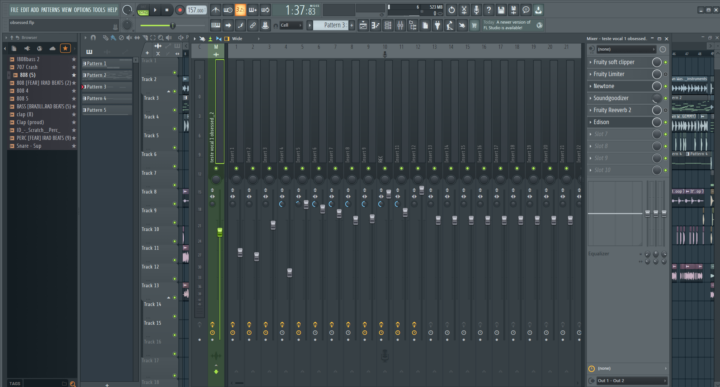The height and width of the screenshot is (387, 720).
Task: Toggle Newtone effect enable light
Action: click(x=665, y=86)
